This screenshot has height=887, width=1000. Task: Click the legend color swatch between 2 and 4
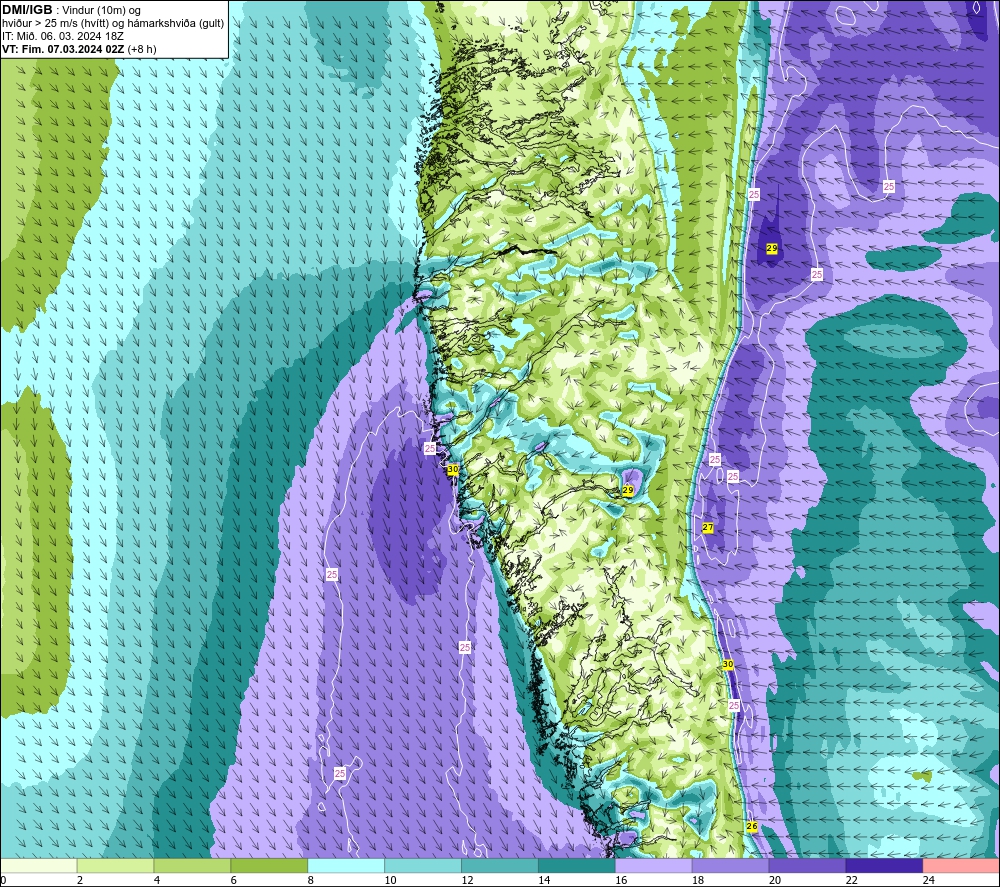click(x=115, y=865)
